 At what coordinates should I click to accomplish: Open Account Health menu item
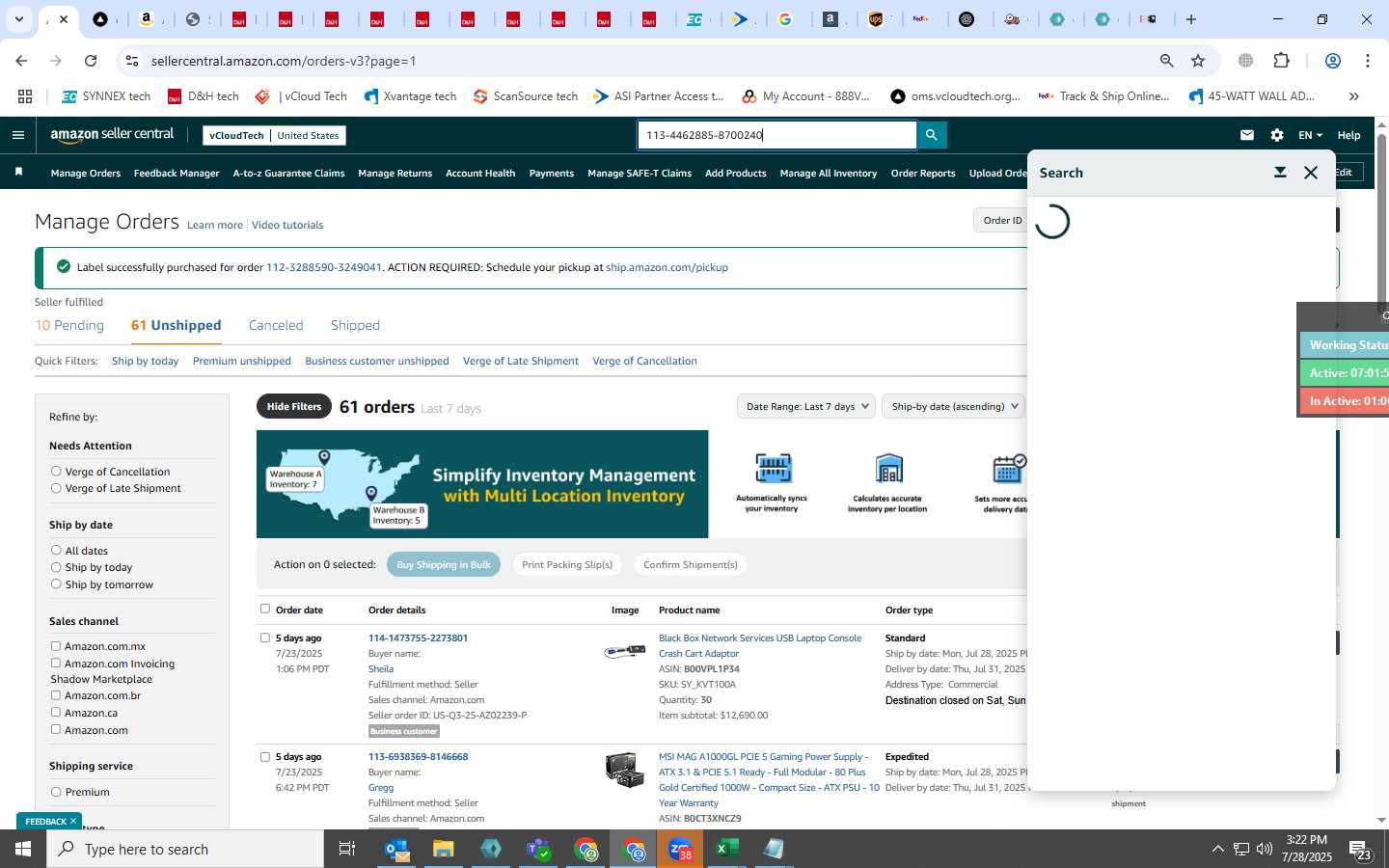pyautogui.click(x=480, y=174)
